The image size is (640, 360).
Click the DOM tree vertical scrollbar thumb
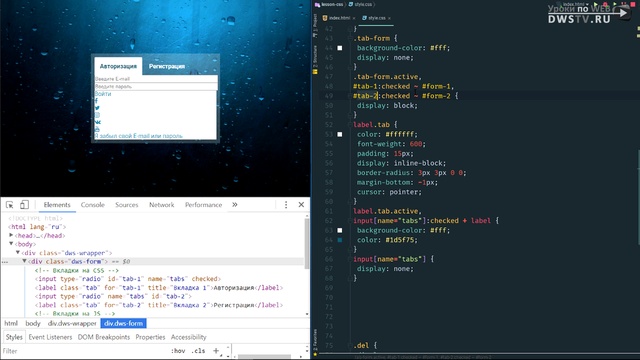[x=307, y=244]
